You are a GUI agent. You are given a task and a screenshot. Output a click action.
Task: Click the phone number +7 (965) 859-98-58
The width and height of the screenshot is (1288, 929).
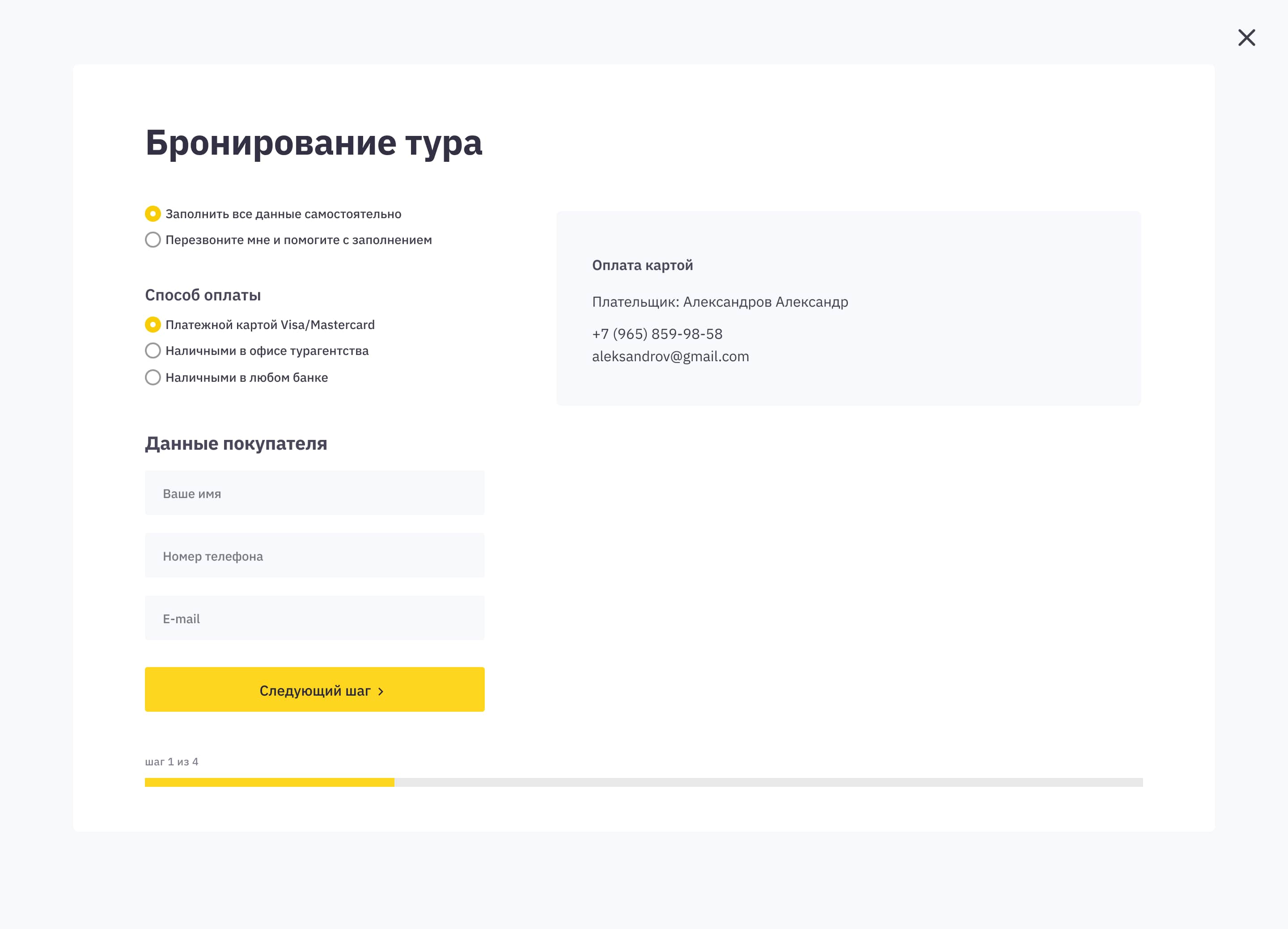[657, 334]
